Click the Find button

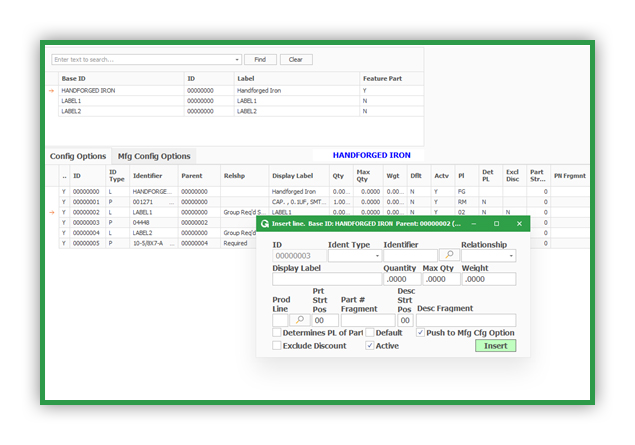(260, 60)
